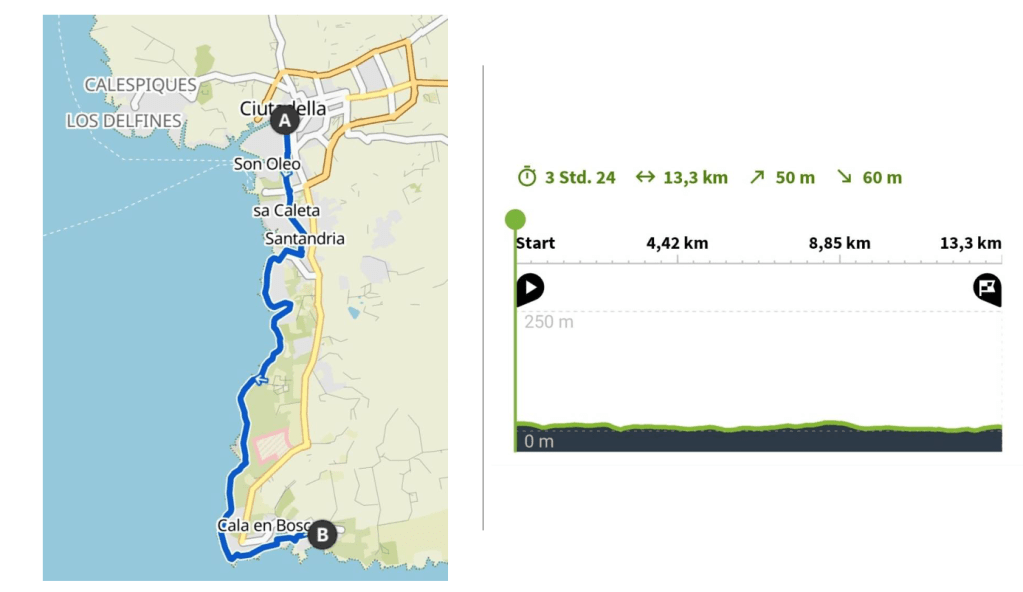Click the sa Caleta label on the map
1023x592 pixels.
[286, 212]
